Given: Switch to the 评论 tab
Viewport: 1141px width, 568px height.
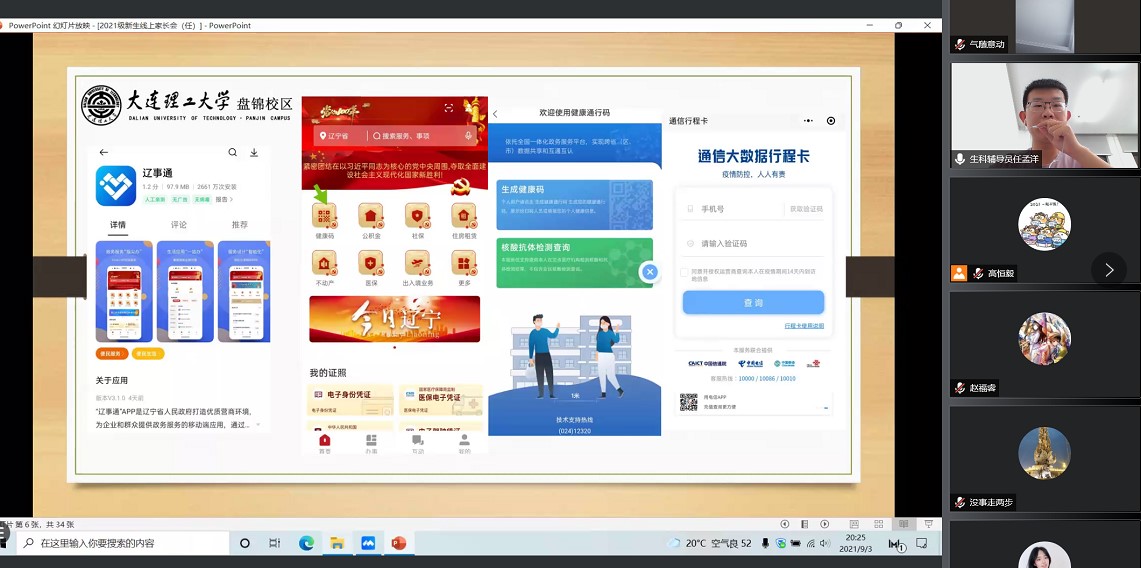Looking at the screenshot, I should click(179, 225).
